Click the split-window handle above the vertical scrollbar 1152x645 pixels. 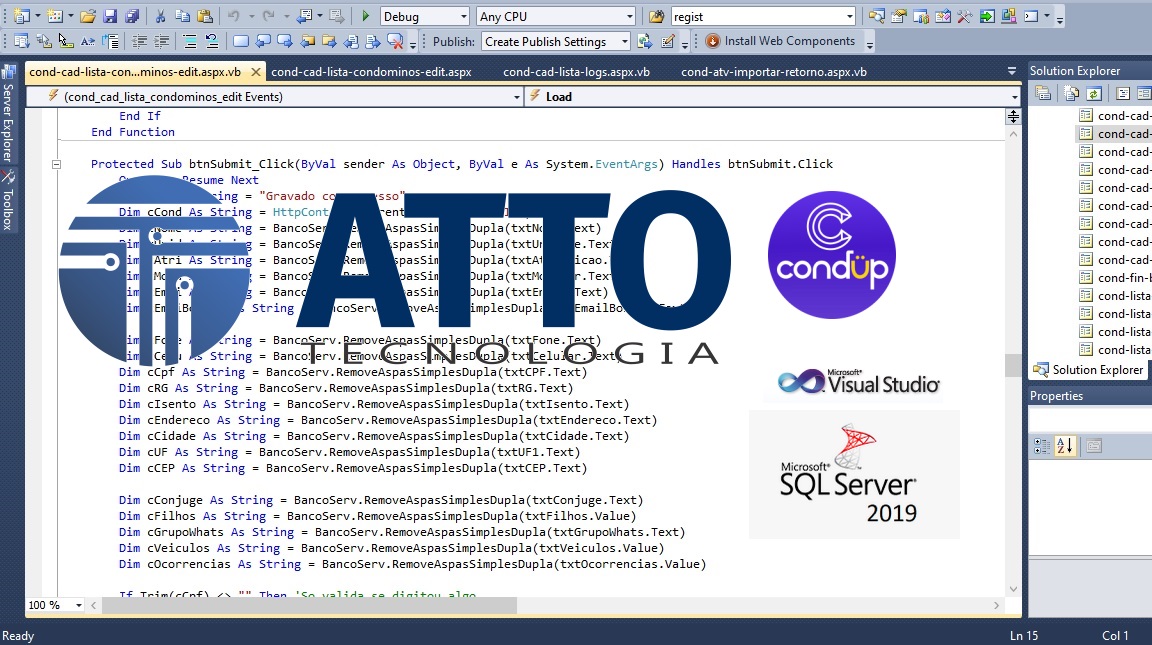[x=1013, y=117]
